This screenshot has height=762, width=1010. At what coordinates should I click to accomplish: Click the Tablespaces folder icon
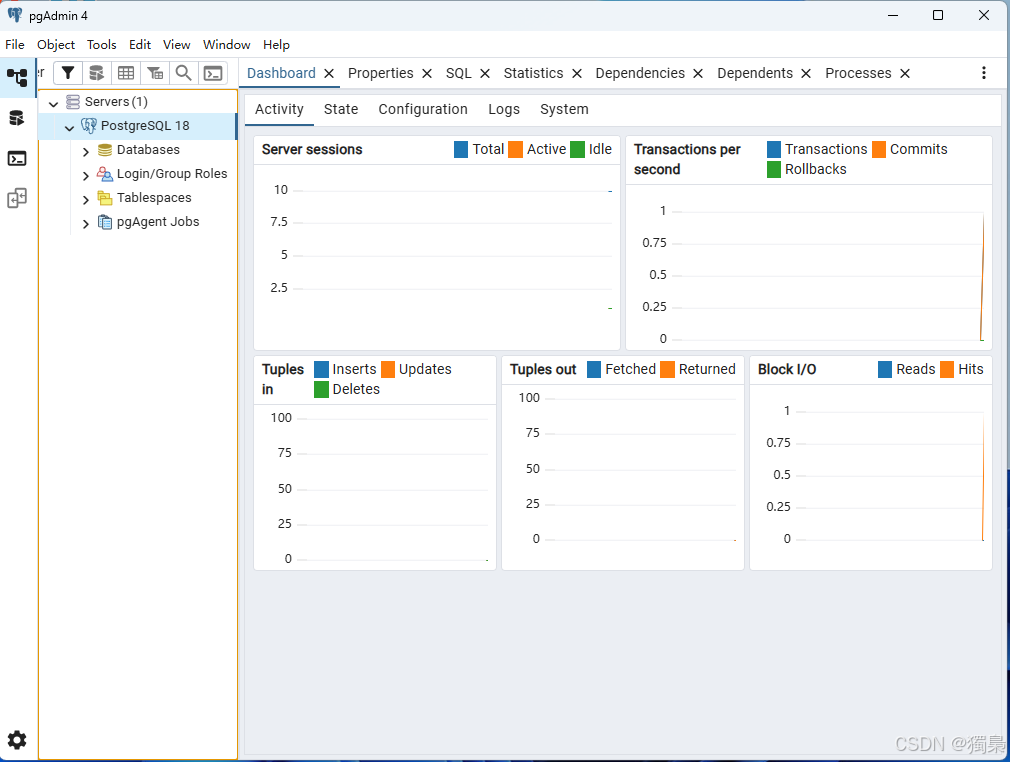105,198
